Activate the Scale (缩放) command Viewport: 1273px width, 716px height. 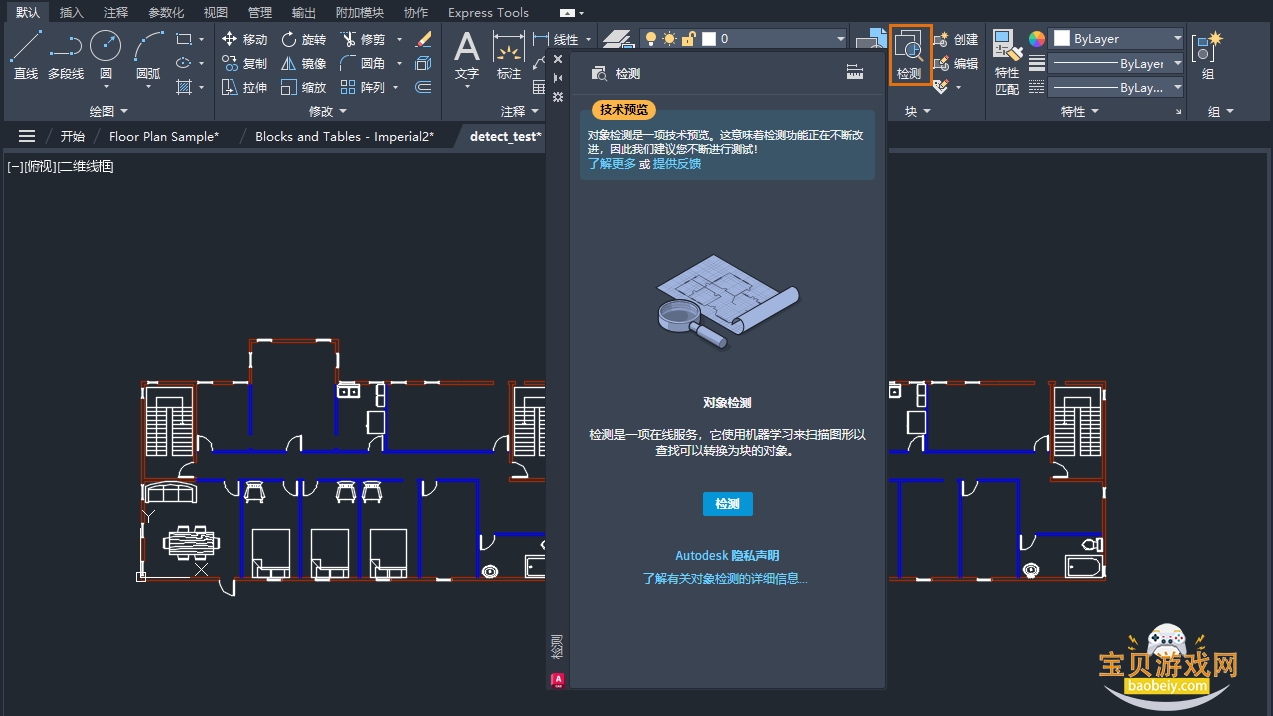pos(303,87)
